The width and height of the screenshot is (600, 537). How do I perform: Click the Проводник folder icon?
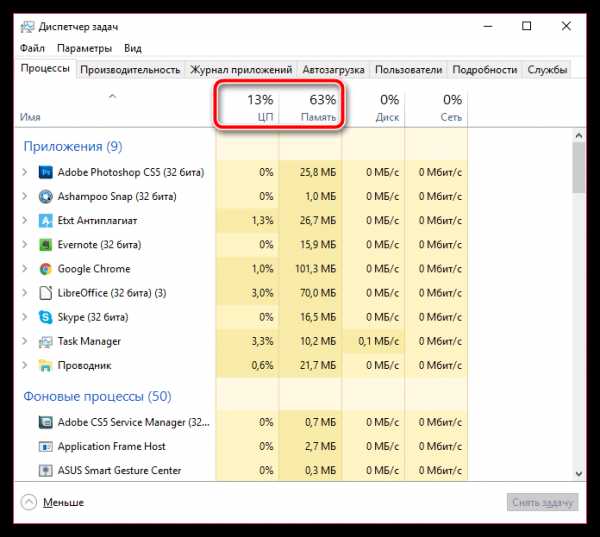(46, 366)
